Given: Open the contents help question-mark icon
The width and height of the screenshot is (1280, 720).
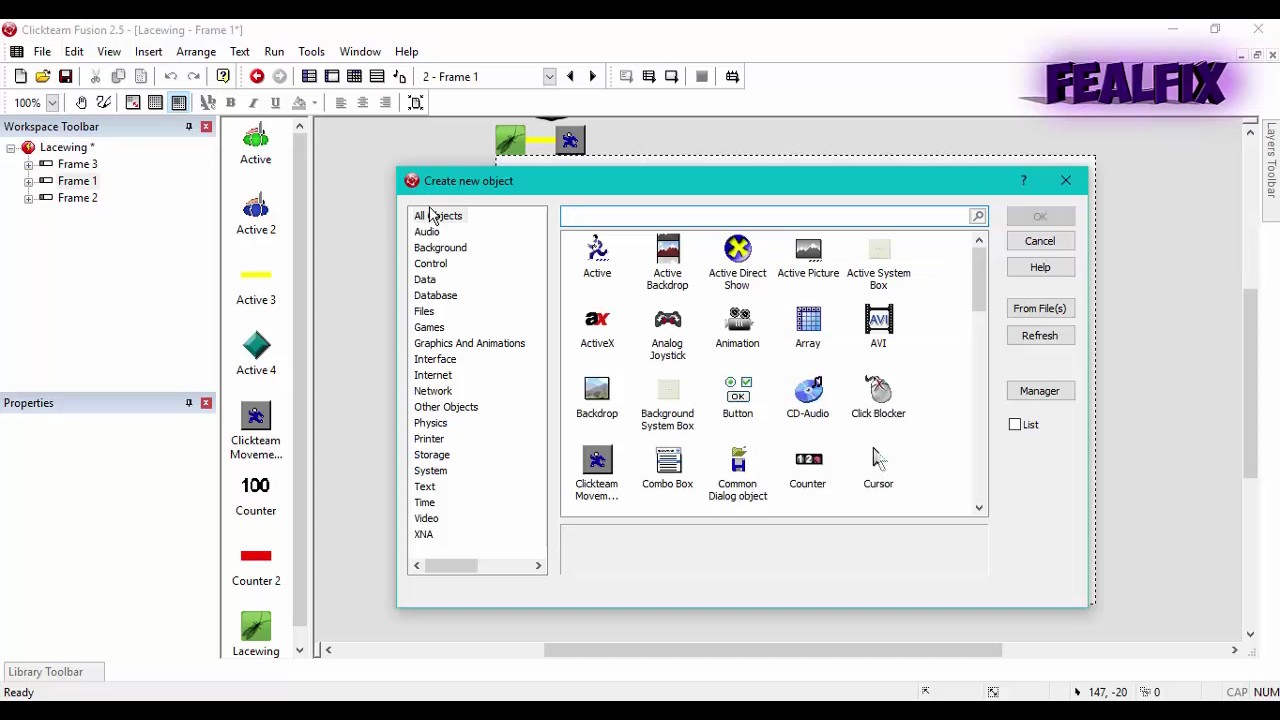Looking at the screenshot, I should point(223,76).
